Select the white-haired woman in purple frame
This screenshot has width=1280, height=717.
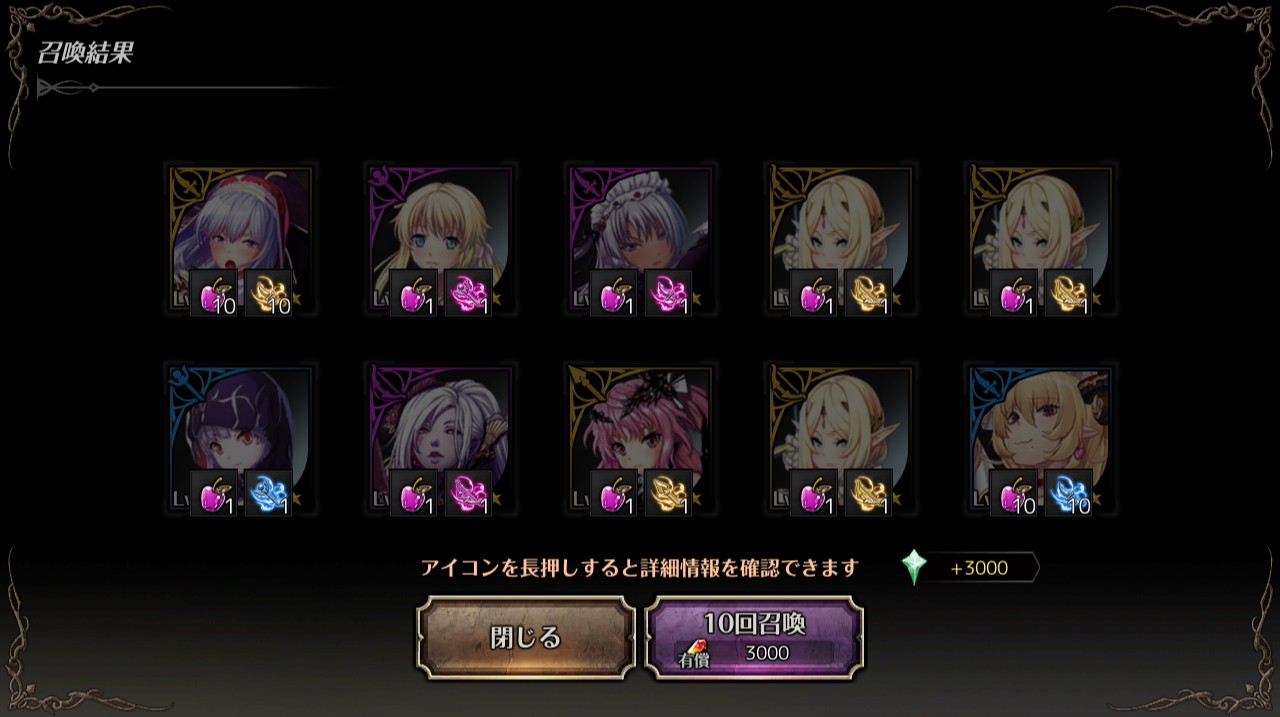point(440,440)
